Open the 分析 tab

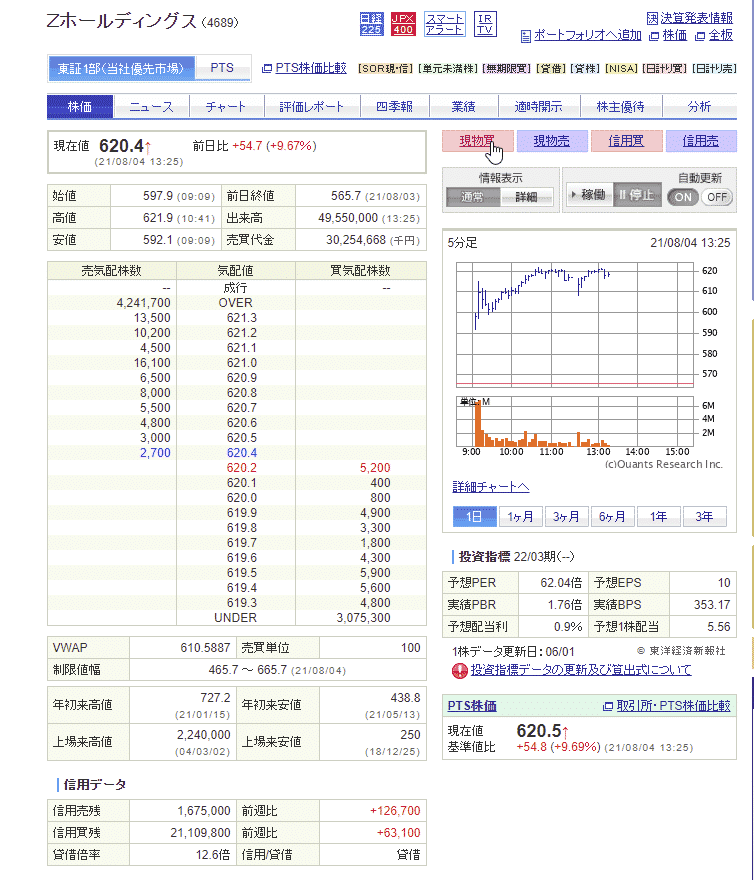pyautogui.click(x=699, y=107)
